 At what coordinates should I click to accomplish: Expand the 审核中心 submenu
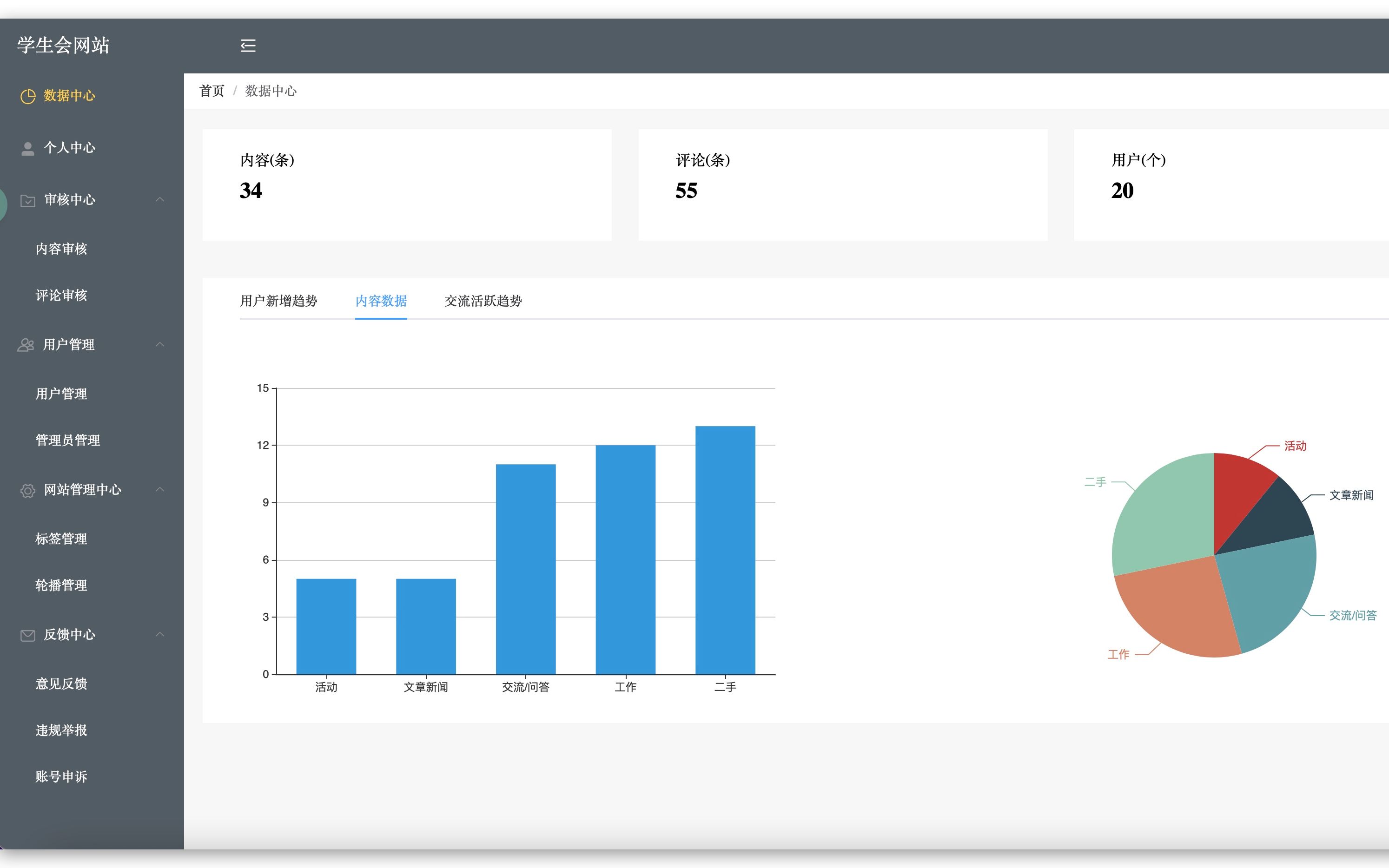[x=90, y=200]
